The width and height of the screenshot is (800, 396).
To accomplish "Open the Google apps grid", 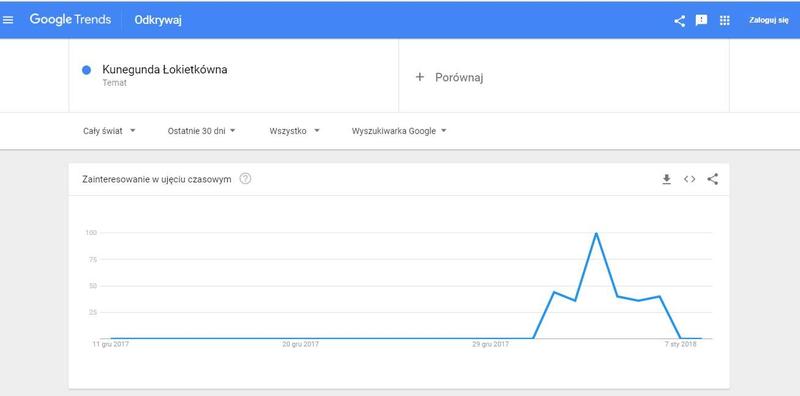I will [724, 20].
